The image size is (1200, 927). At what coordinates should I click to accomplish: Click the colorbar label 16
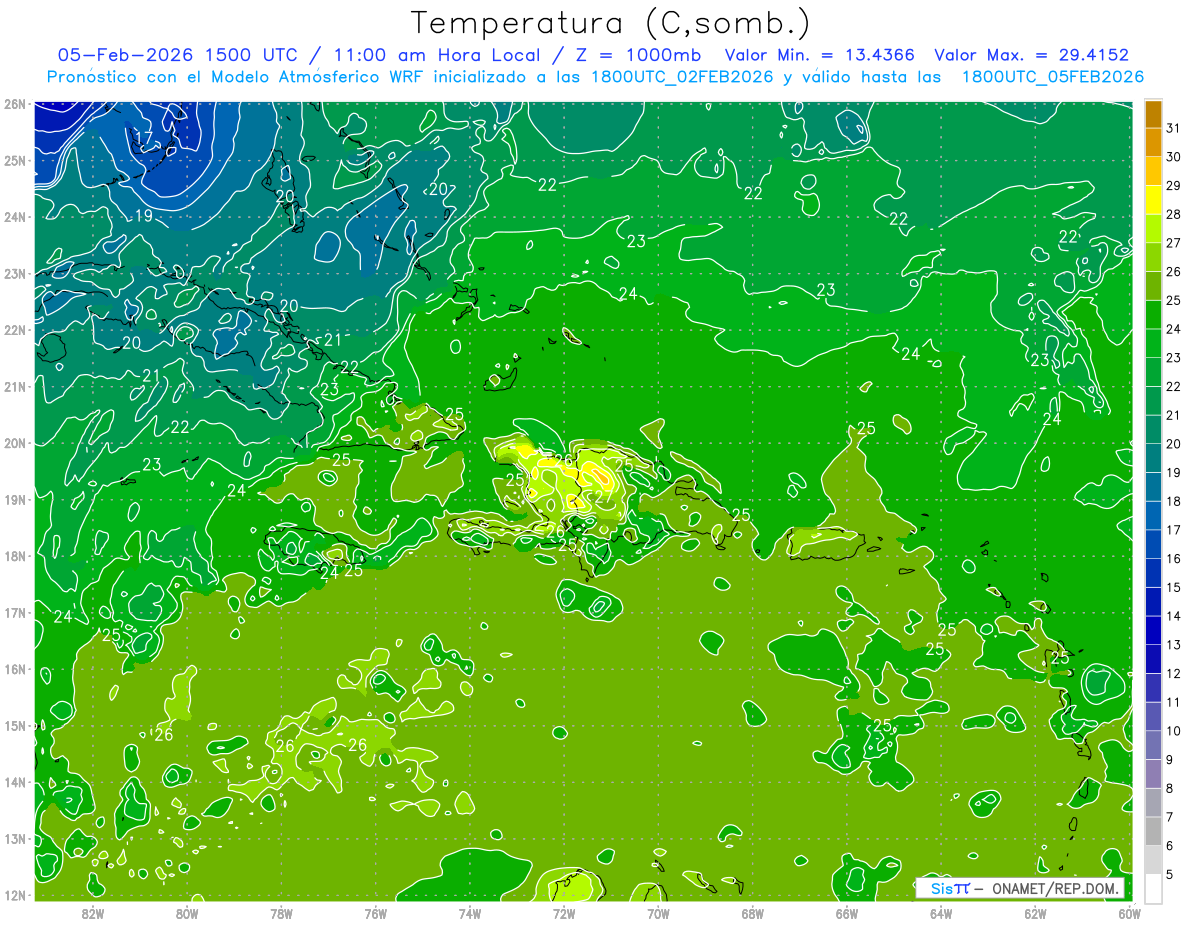coord(1174,558)
